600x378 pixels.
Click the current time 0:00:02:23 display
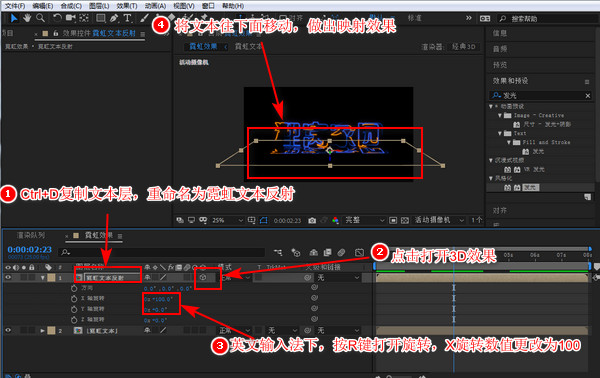(29, 249)
